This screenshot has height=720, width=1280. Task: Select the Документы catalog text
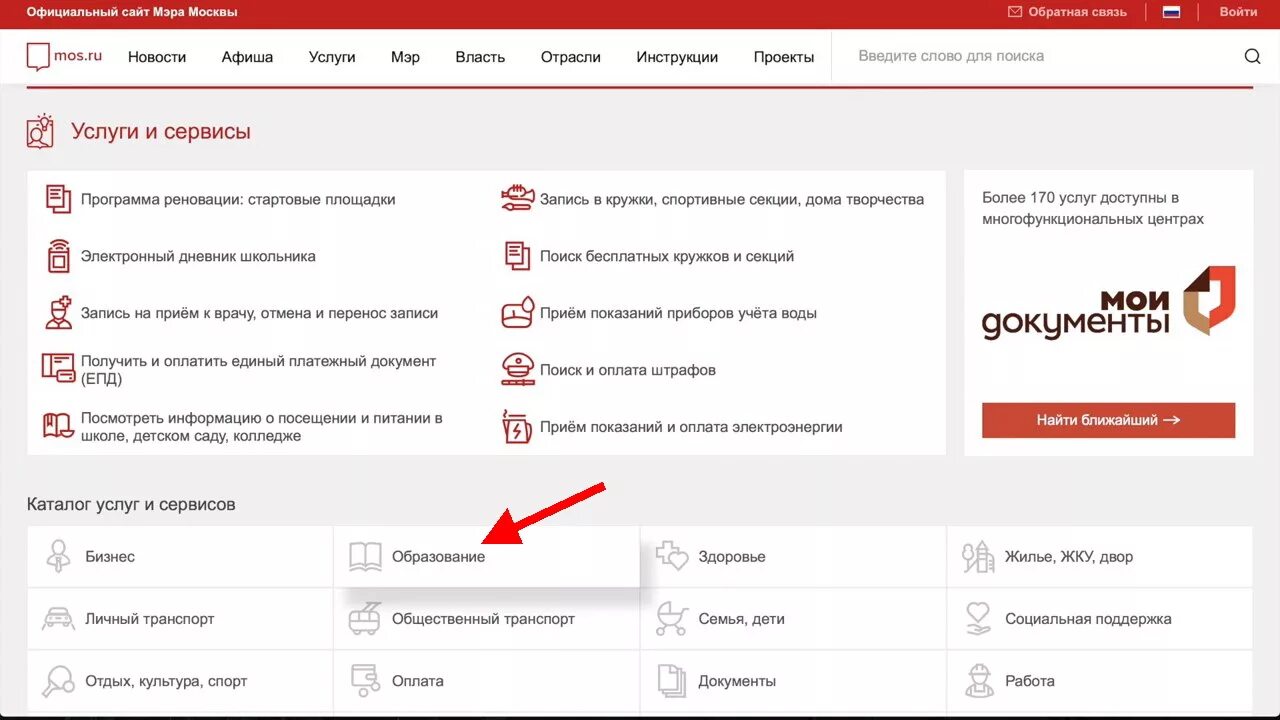(x=737, y=681)
